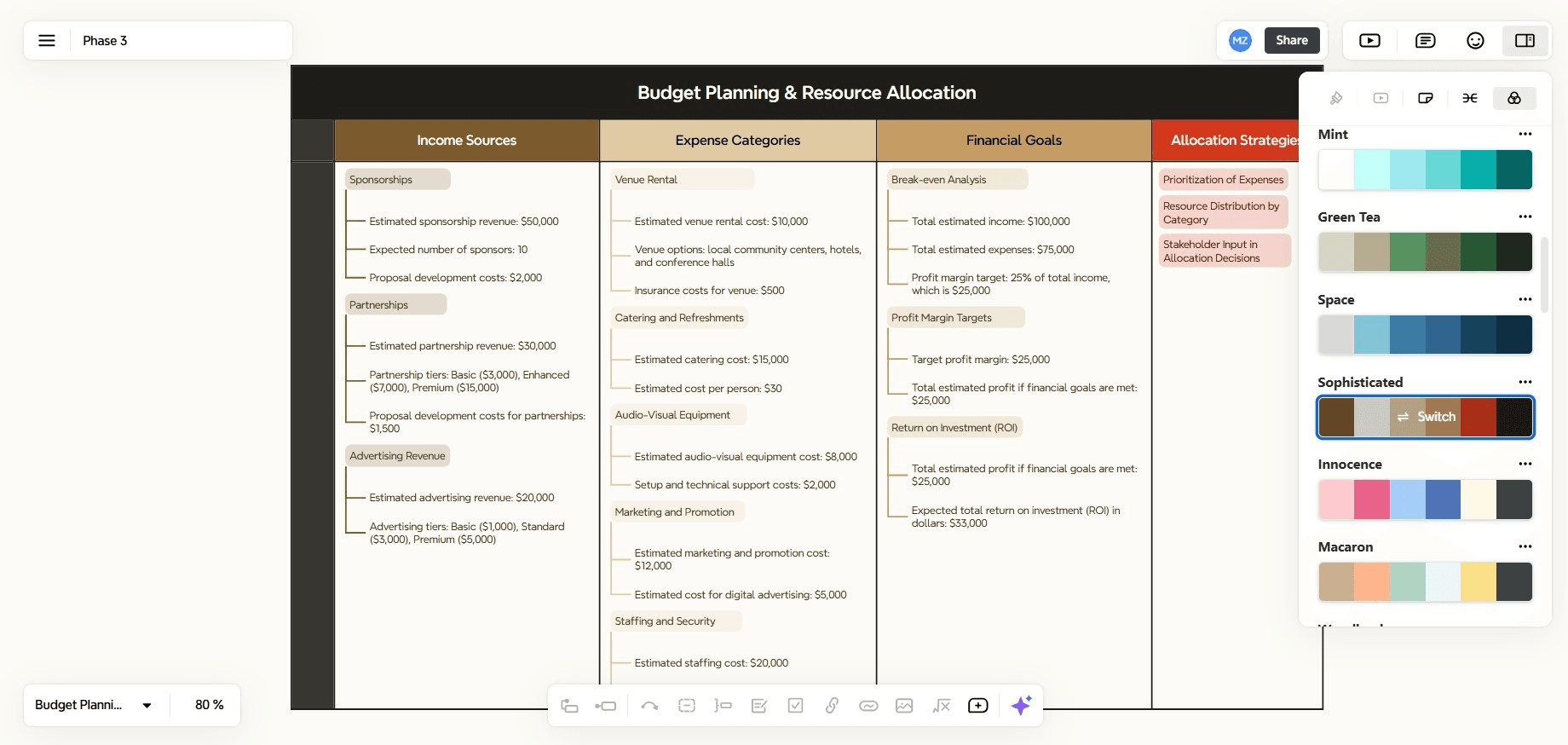Toggle the right side panel

(1525, 41)
